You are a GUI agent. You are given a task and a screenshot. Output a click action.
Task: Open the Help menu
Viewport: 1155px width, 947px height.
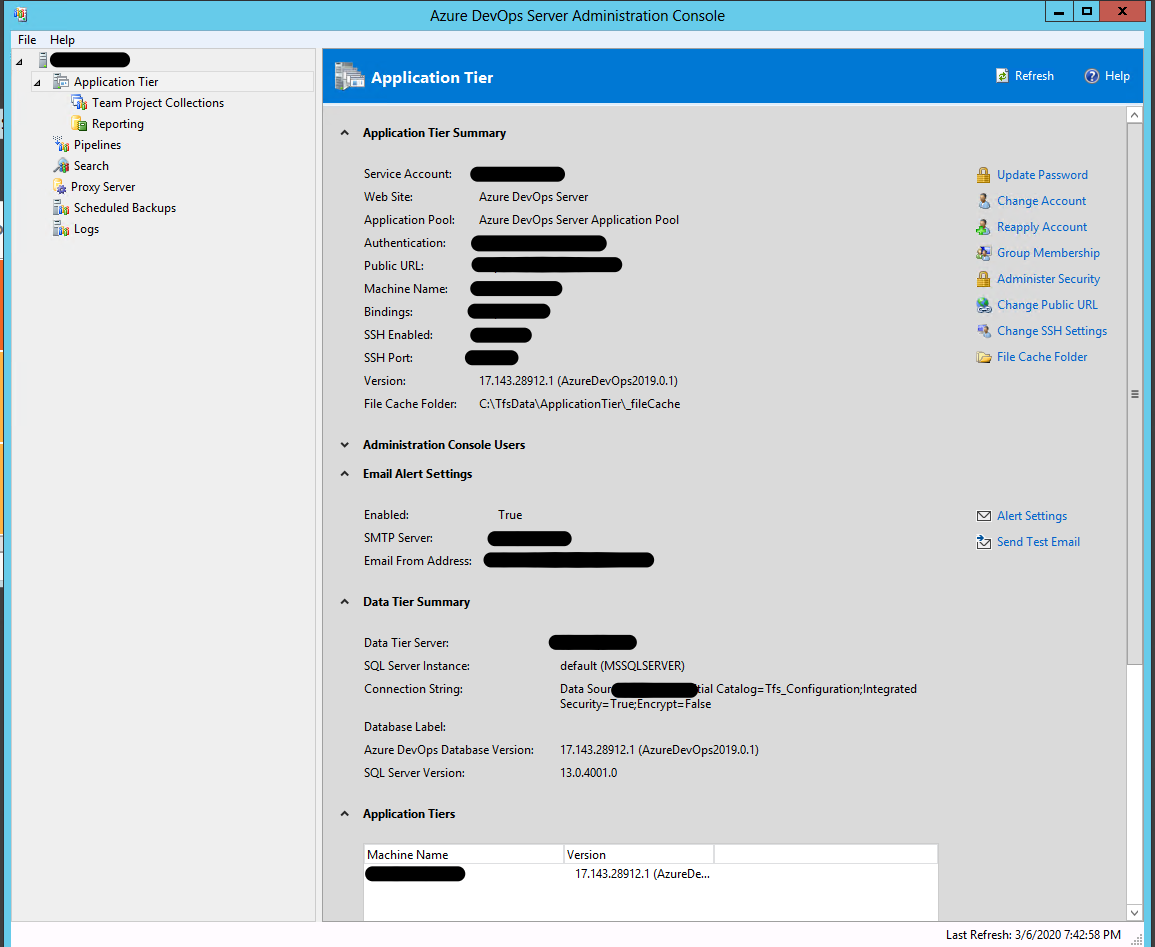62,40
